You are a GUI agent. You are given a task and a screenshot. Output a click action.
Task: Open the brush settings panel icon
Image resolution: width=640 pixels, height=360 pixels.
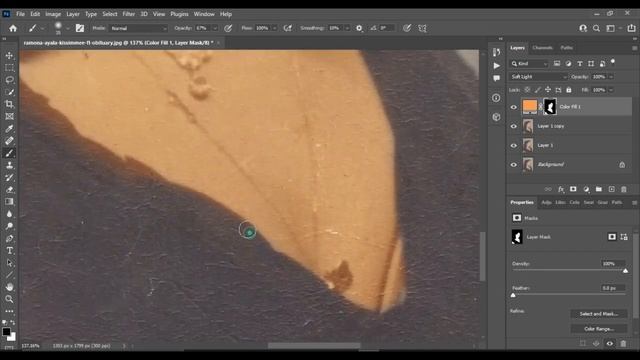click(80, 28)
